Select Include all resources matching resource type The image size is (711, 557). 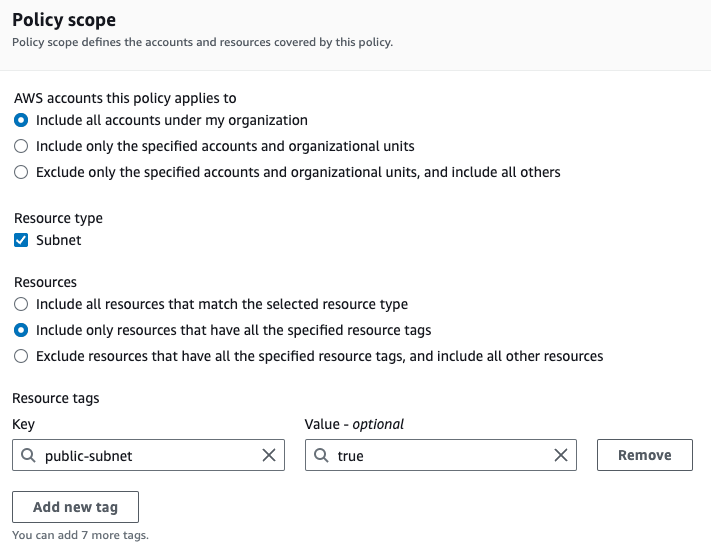[21, 304]
